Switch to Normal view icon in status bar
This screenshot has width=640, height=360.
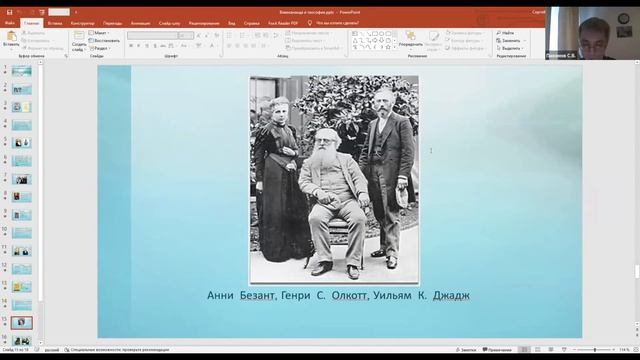coord(524,350)
